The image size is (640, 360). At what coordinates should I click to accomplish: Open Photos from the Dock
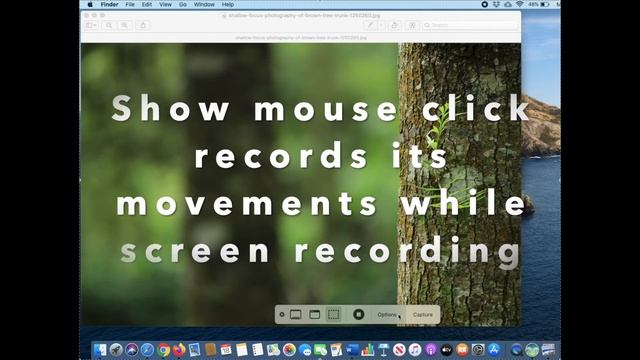289,350
